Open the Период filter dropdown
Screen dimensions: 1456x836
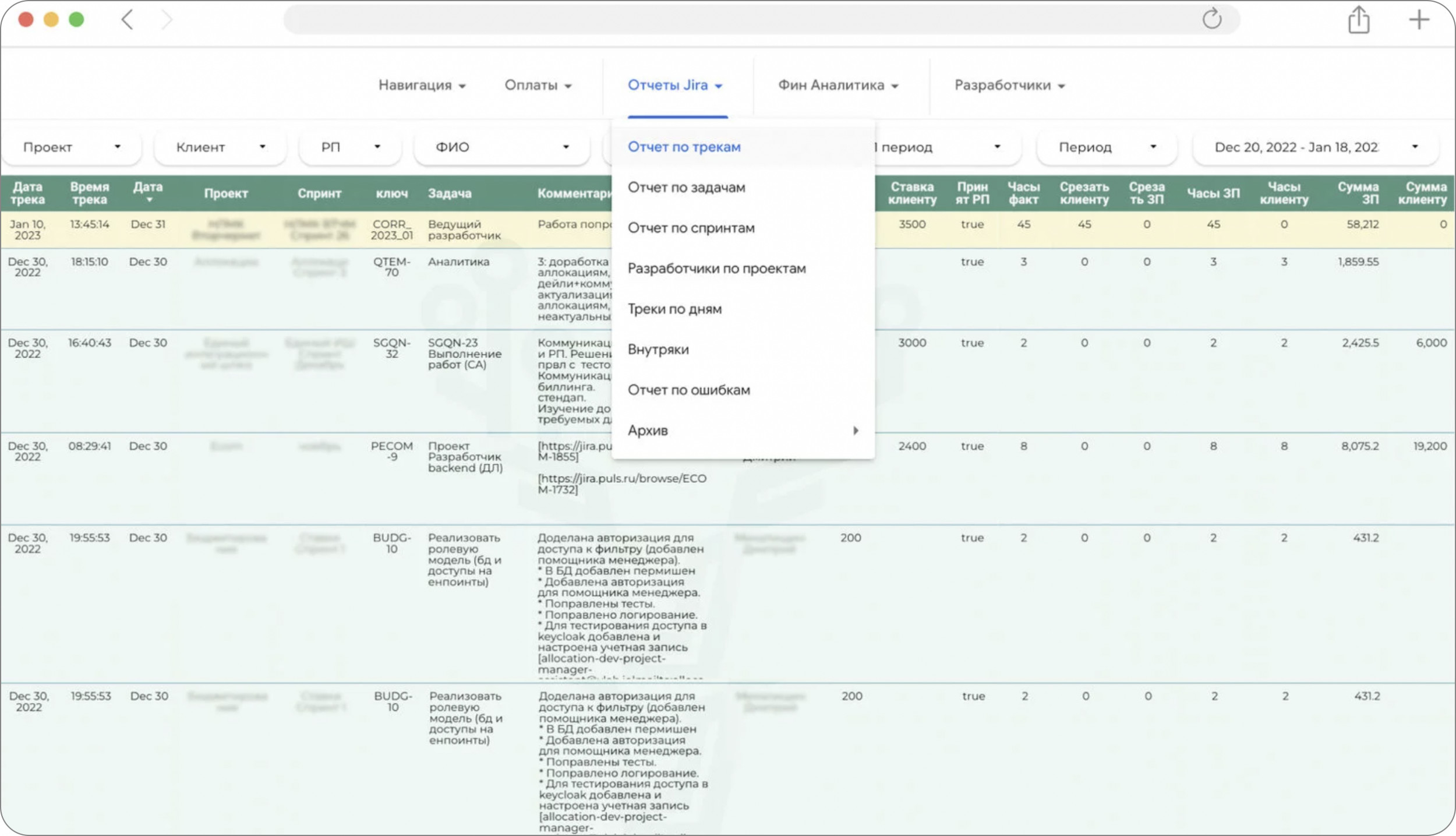click(1106, 147)
